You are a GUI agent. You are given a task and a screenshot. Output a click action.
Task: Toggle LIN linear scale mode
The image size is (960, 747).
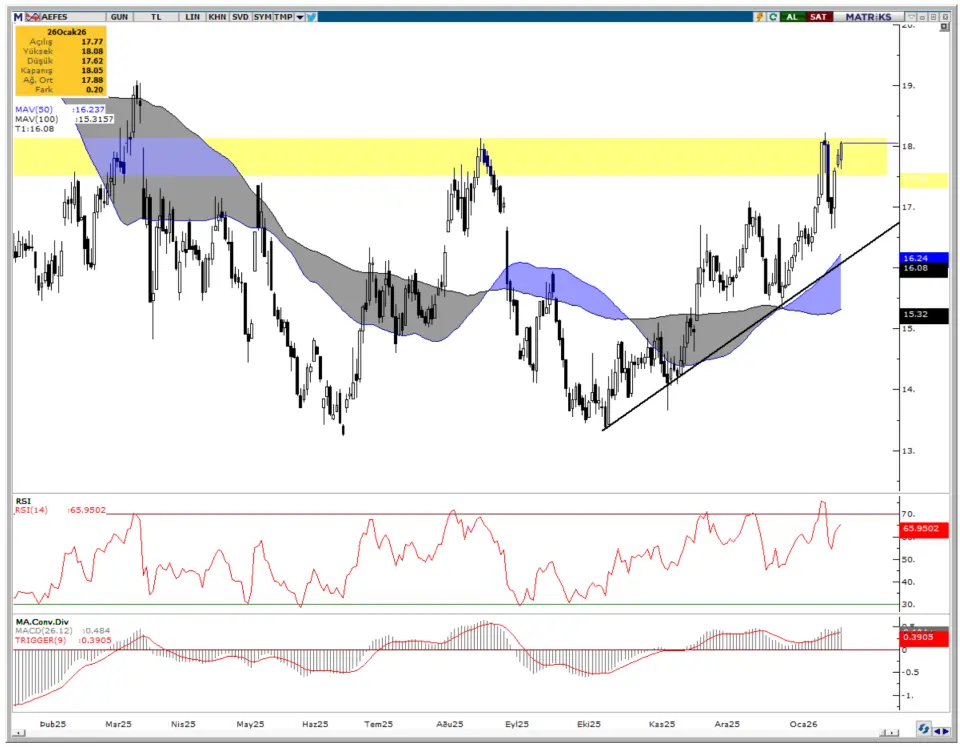click(191, 17)
